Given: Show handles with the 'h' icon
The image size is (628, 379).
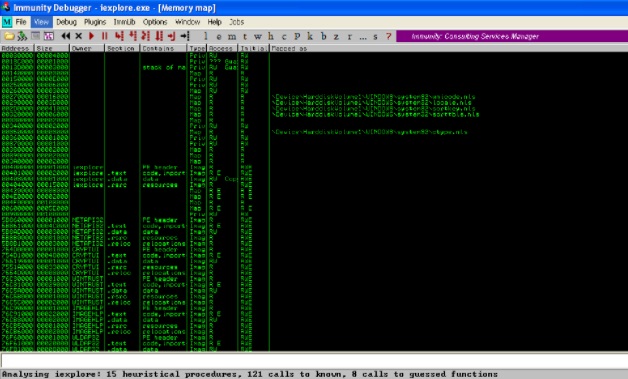Looking at the screenshot, I should [271, 36].
